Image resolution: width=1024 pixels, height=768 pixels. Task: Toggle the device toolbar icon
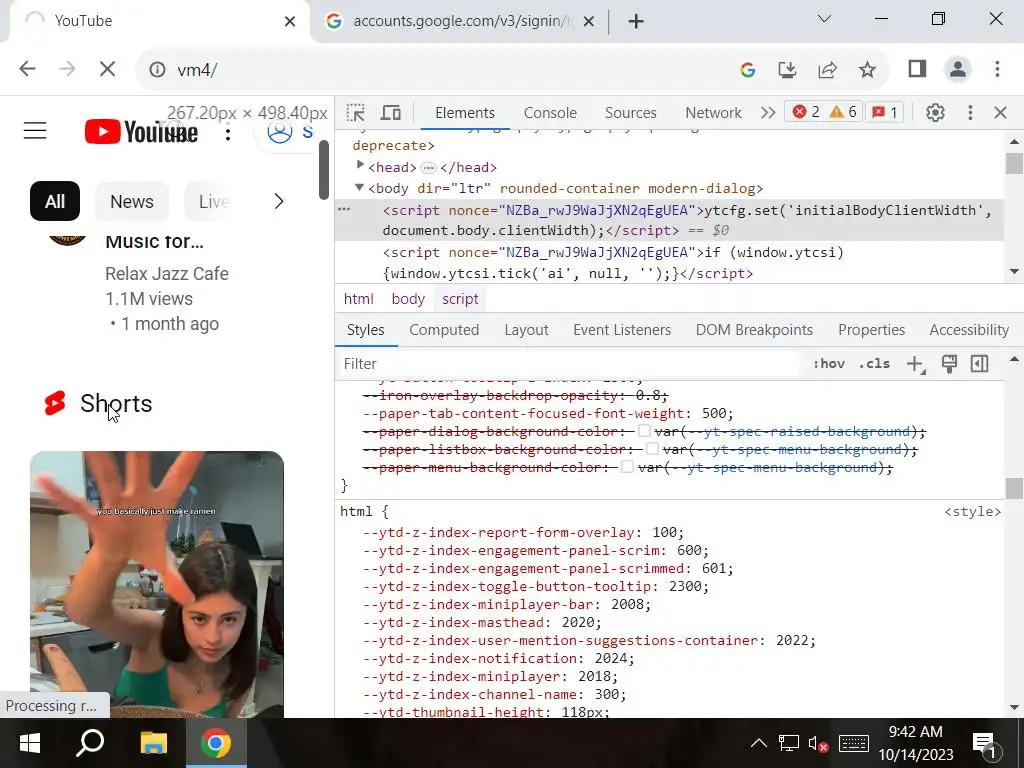(391, 113)
